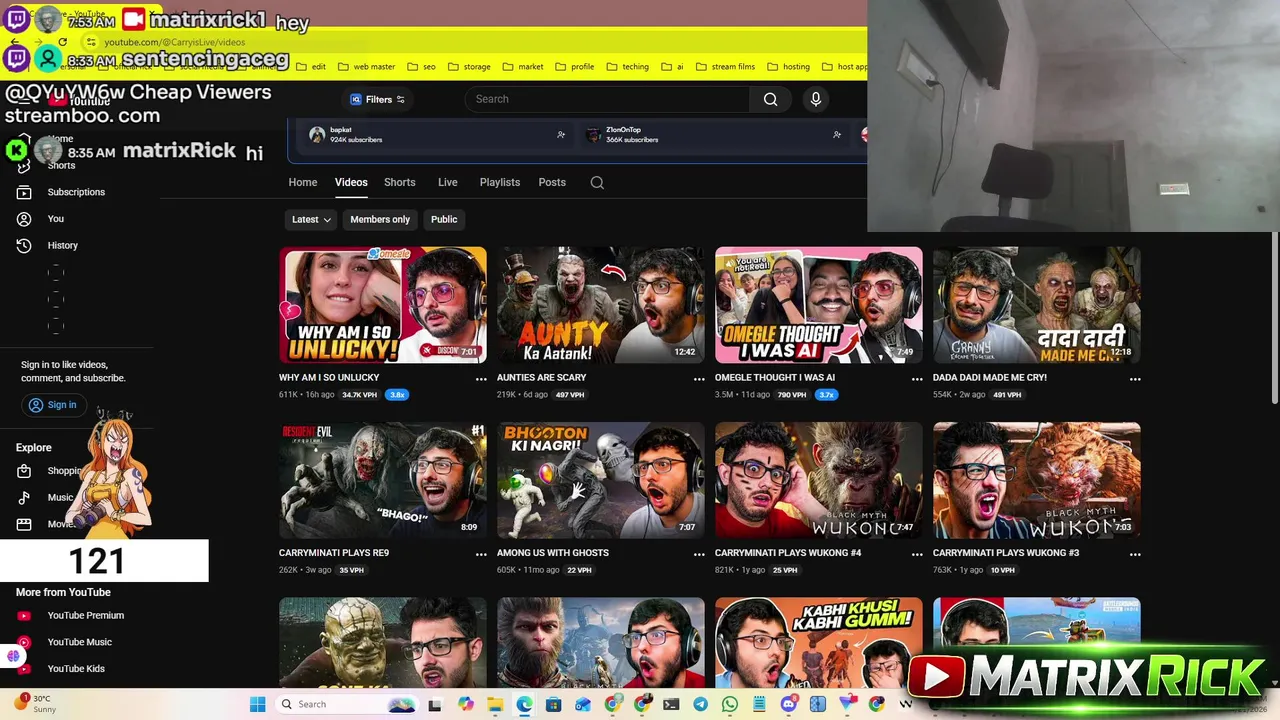Screen dimensions: 1280x720
Task: Open CARRYMINATI PLAYS WUKONG #4 thumbnail
Action: 819,480
